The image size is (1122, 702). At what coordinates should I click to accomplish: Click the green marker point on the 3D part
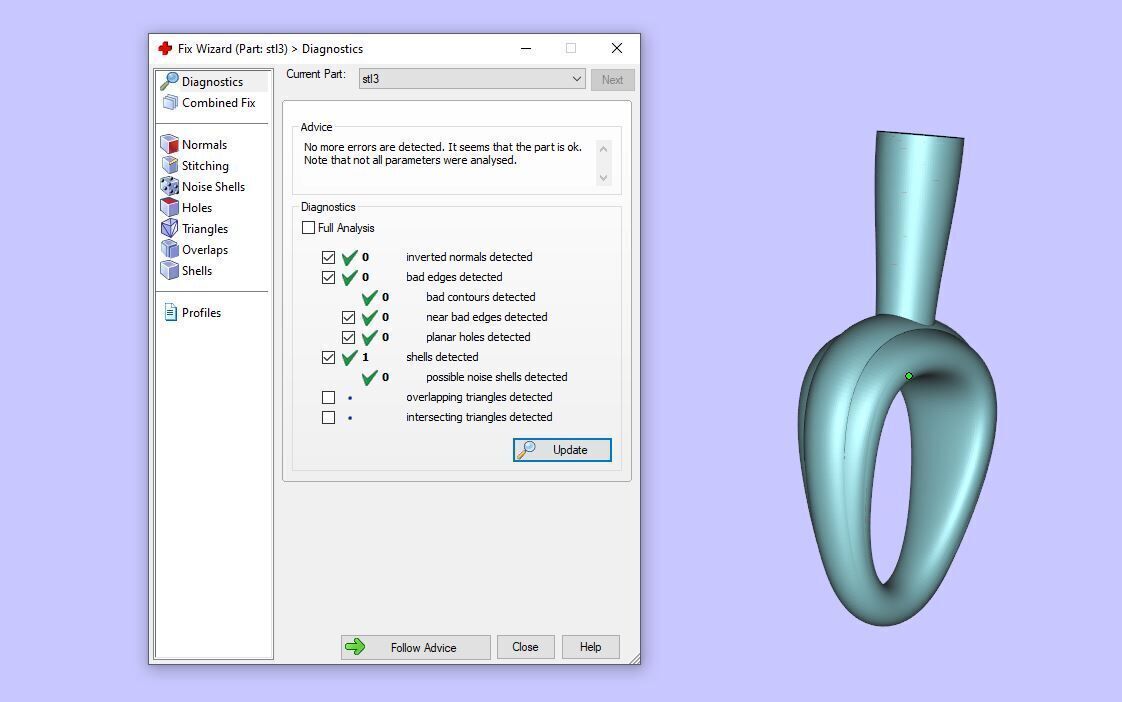[909, 376]
